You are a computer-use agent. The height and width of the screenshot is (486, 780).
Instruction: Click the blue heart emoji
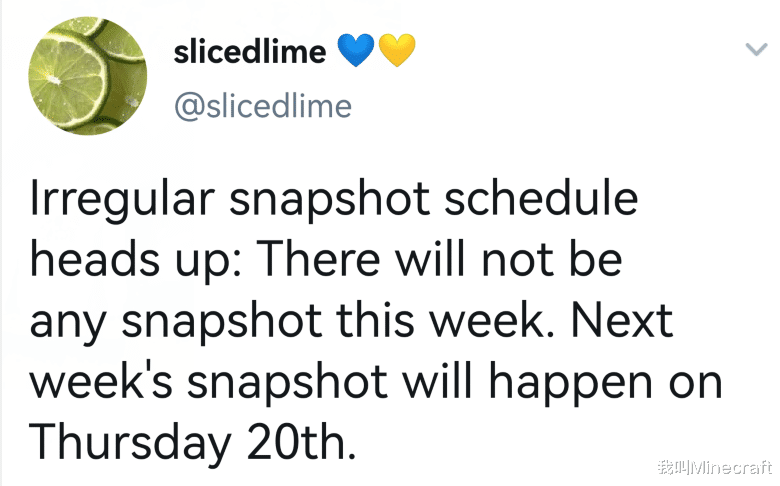356,50
